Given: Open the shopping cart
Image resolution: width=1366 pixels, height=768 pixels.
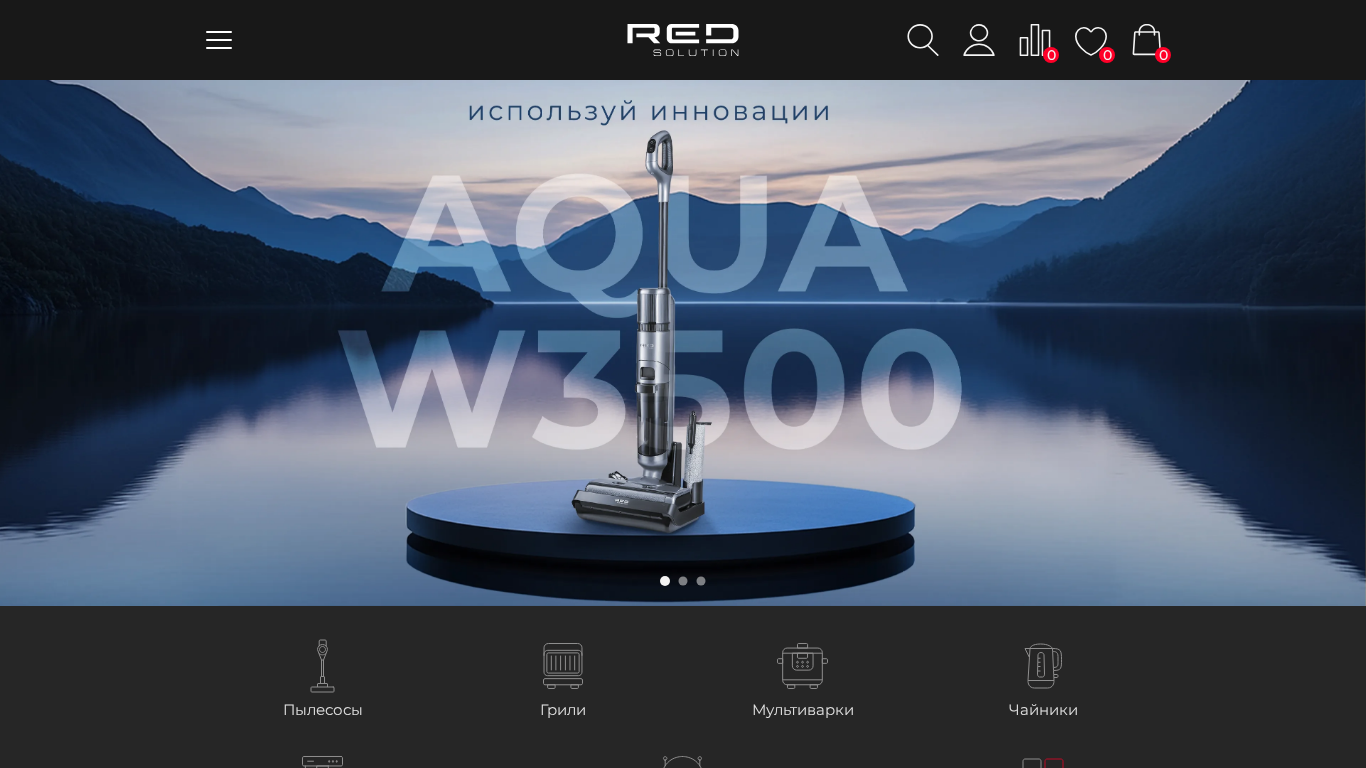Looking at the screenshot, I should click(x=1148, y=41).
